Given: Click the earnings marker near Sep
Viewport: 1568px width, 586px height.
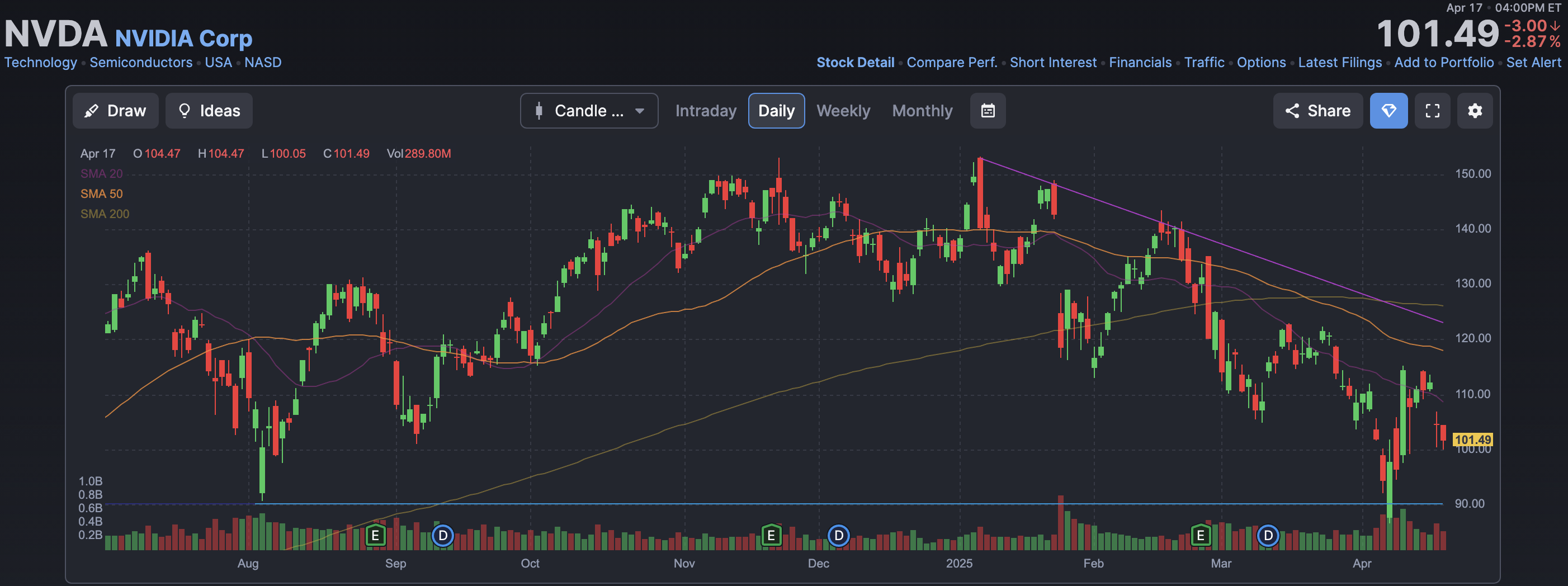Looking at the screenshot, I should tap(376, 536).
